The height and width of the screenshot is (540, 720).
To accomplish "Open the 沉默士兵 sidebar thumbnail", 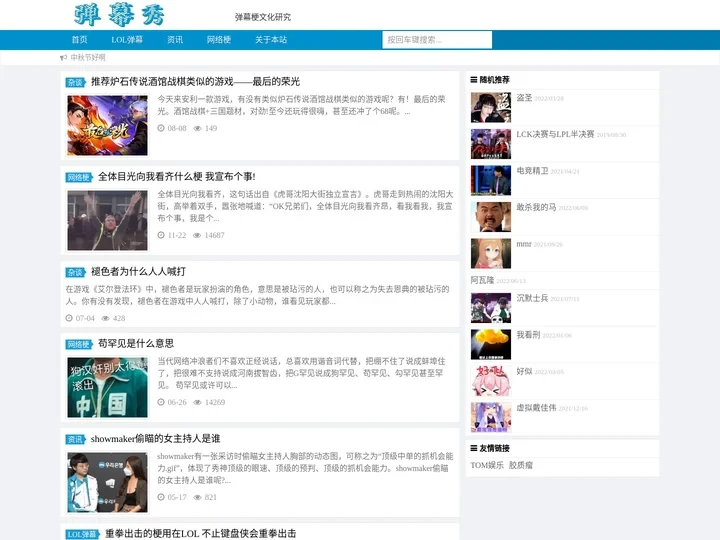I will click(x=491, y=308).
